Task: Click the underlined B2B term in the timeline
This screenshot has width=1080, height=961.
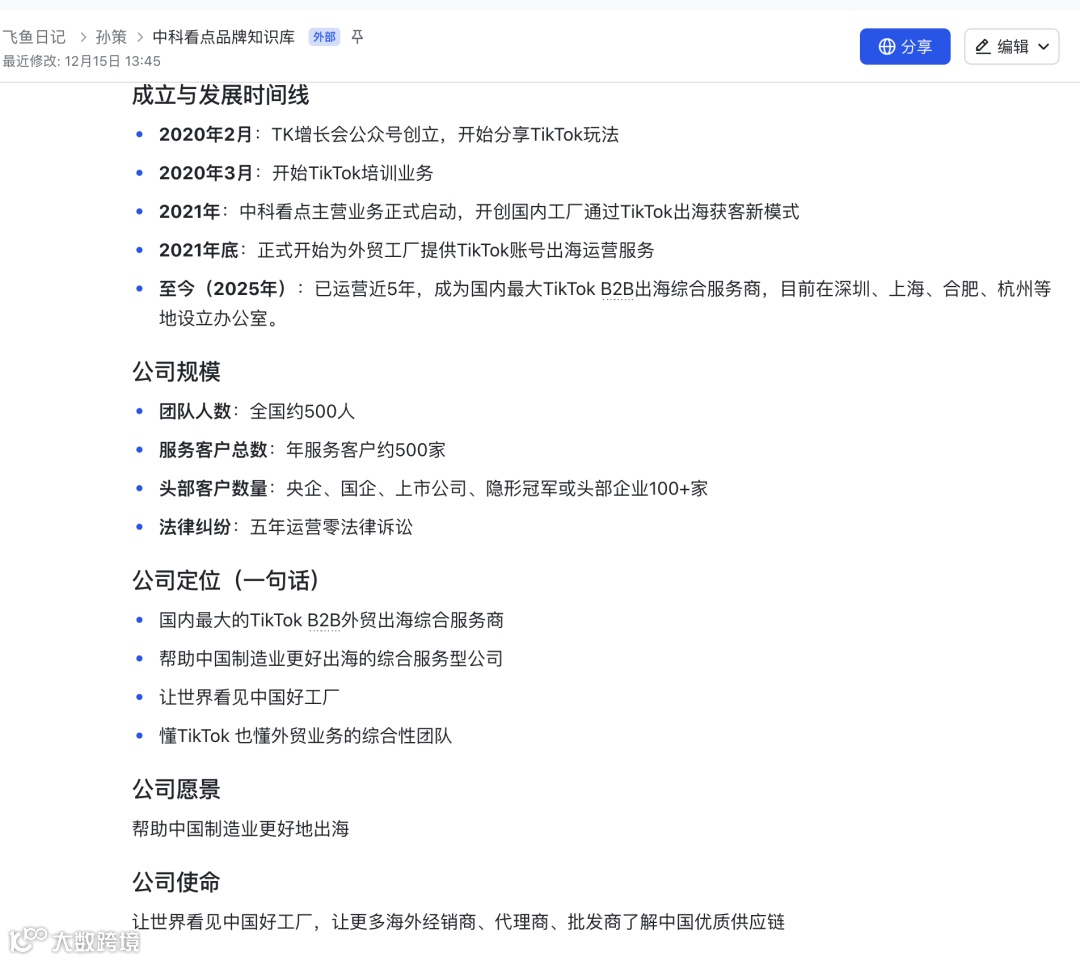Action: (616, 289)
